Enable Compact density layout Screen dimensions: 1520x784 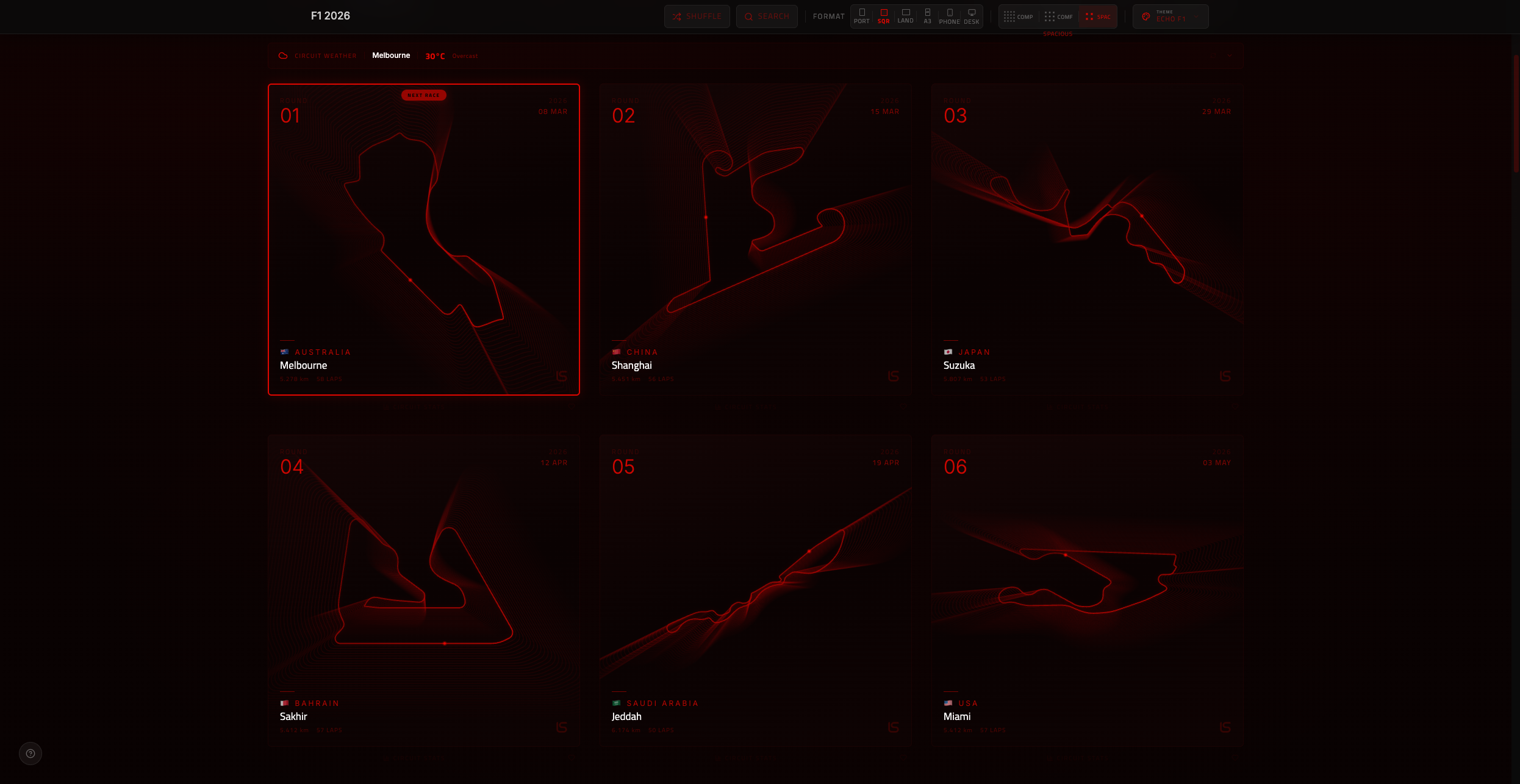click(x=1018, y=16)
